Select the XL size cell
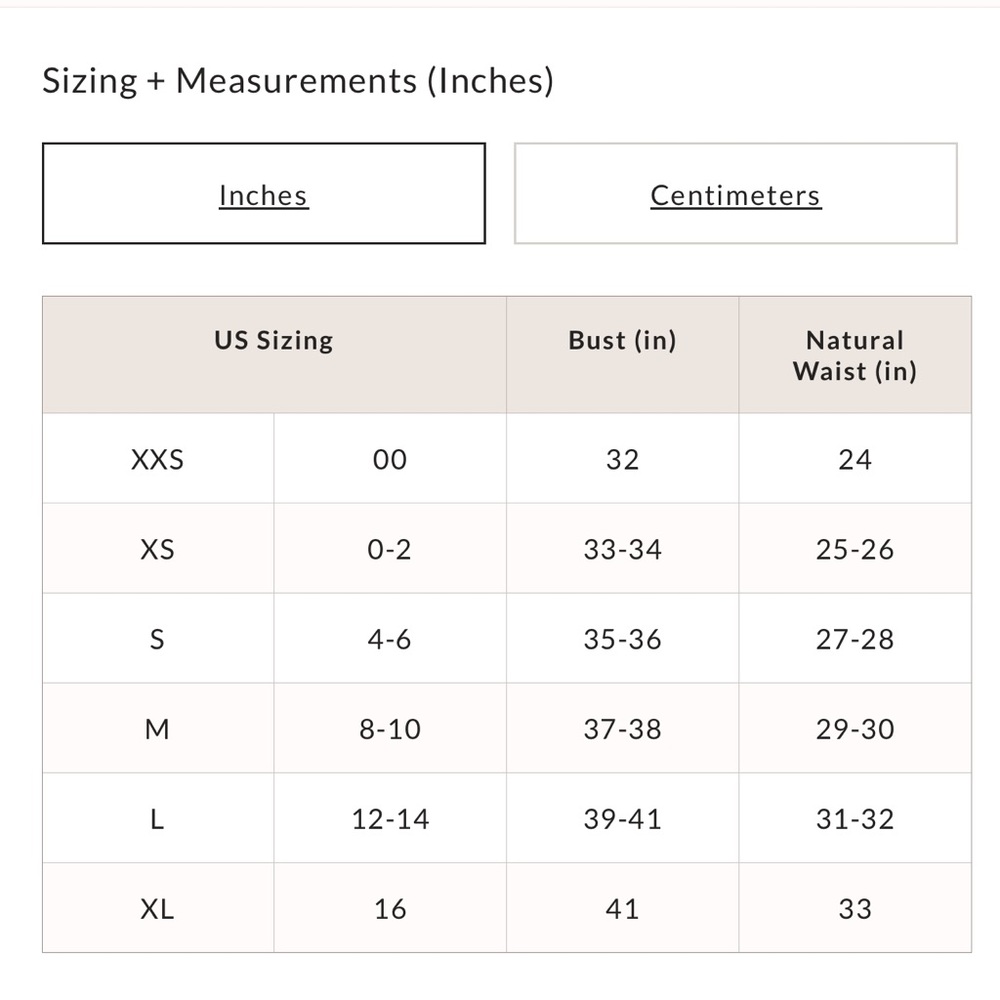 coord(158,908)
